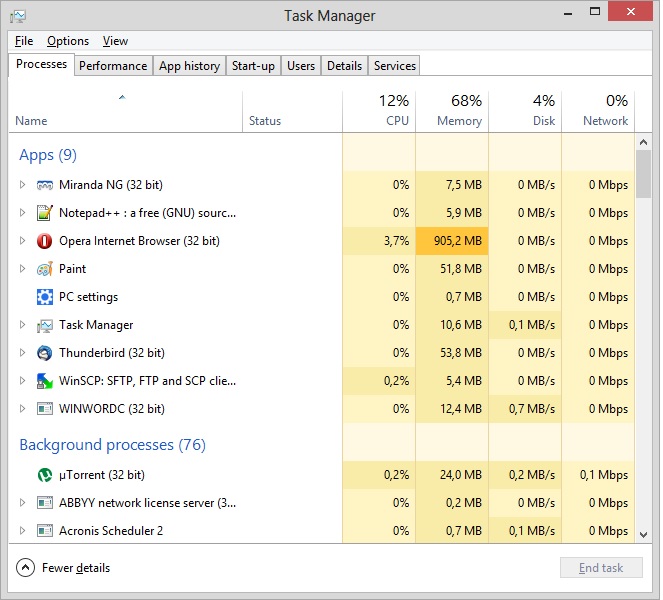Select the PC settings gear icon
663x600 pixels.
pos(44,297)
